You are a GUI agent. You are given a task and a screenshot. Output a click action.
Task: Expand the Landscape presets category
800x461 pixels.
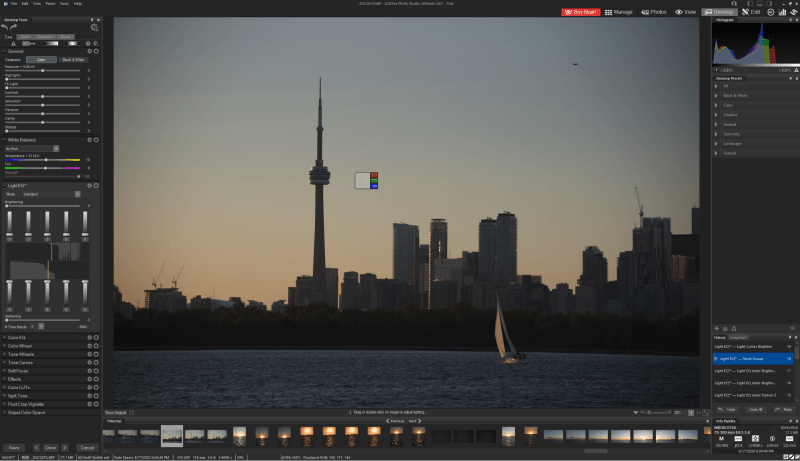pos(716,144)
